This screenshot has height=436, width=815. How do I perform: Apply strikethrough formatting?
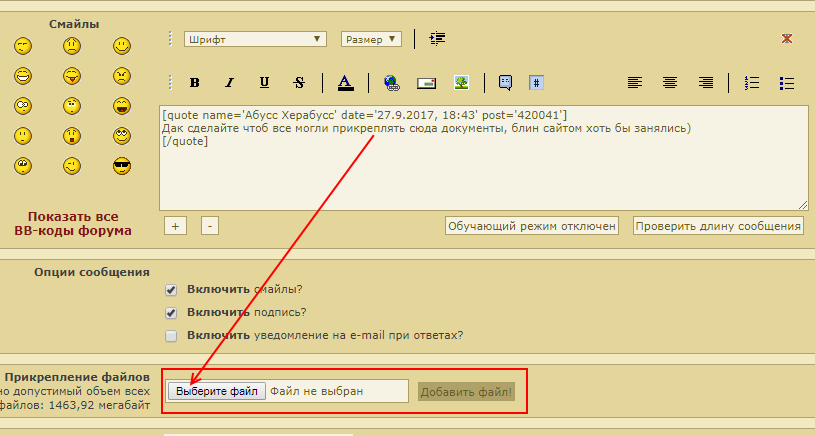click(299, 83)
